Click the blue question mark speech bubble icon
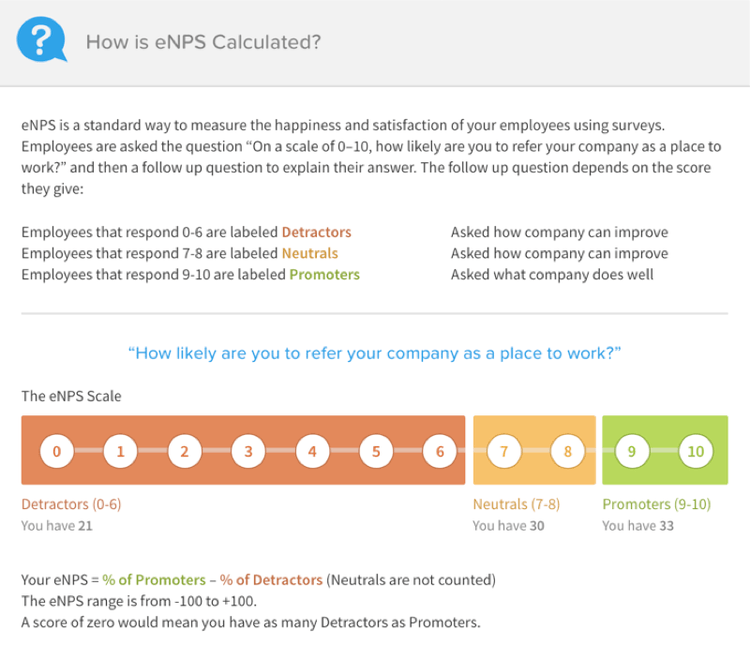This screenshot has width=750, height=660. (42, 40)
